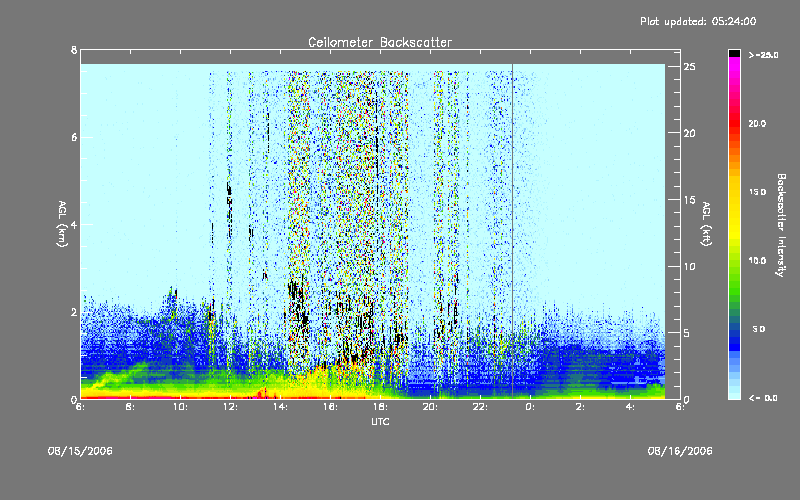Click the x-axis tick label 0:

[530, 407]
